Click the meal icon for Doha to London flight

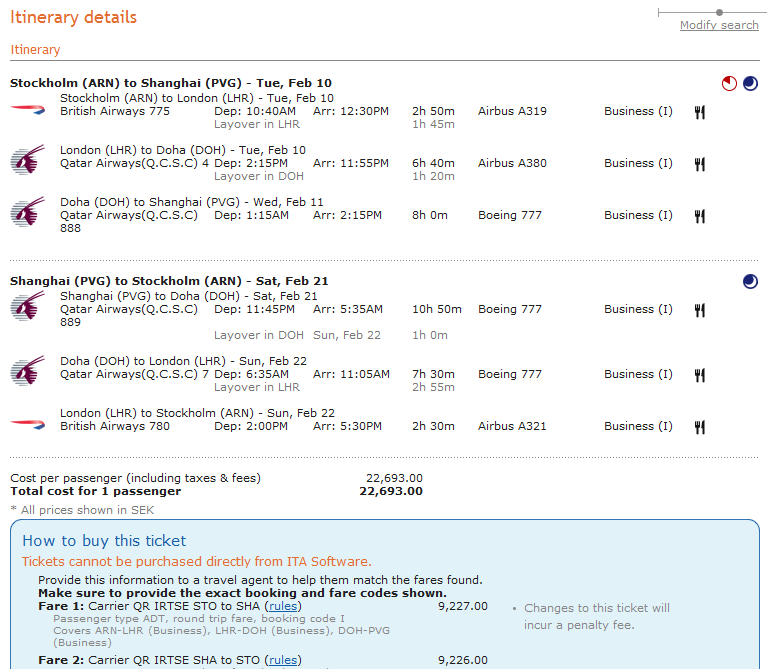coord(700,375)
